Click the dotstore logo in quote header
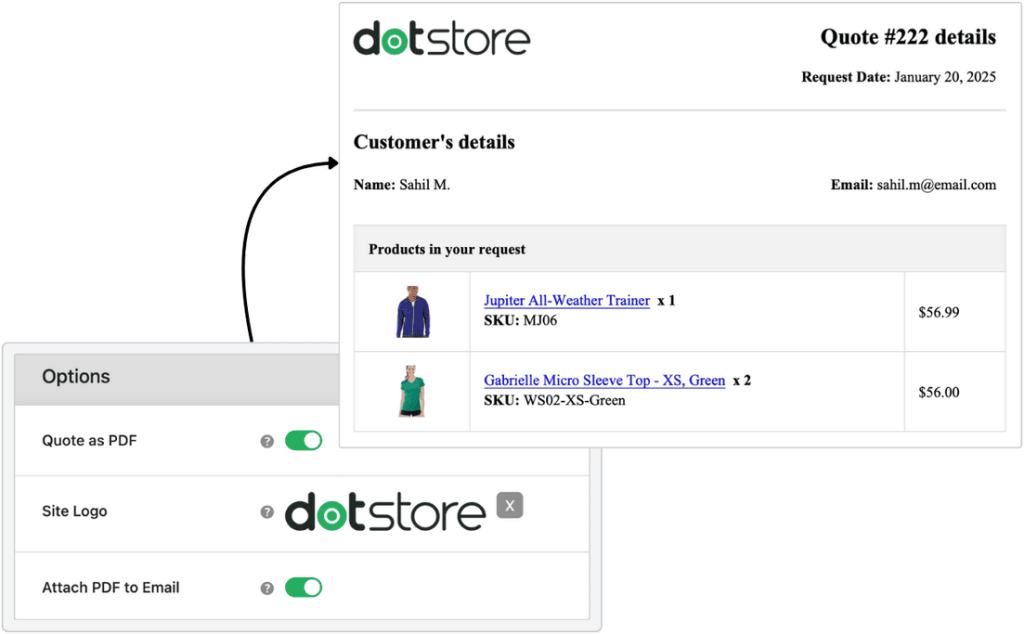 click(x=441, y=39)
